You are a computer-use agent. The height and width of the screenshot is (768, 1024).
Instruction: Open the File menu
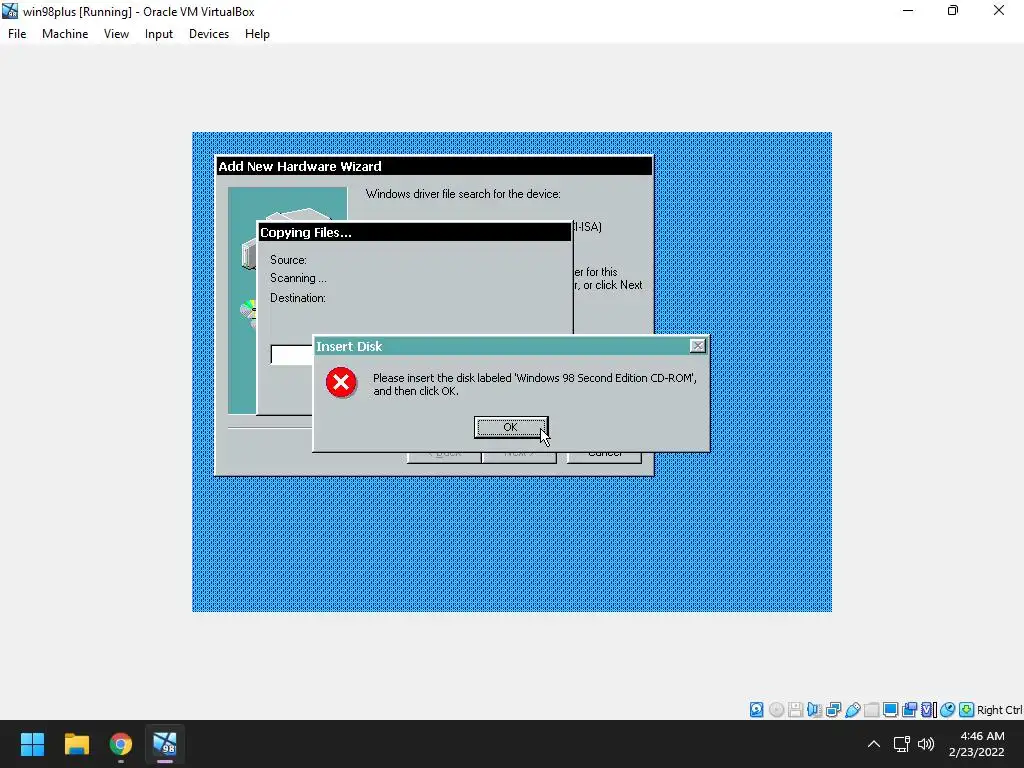(x=17, y=34)
